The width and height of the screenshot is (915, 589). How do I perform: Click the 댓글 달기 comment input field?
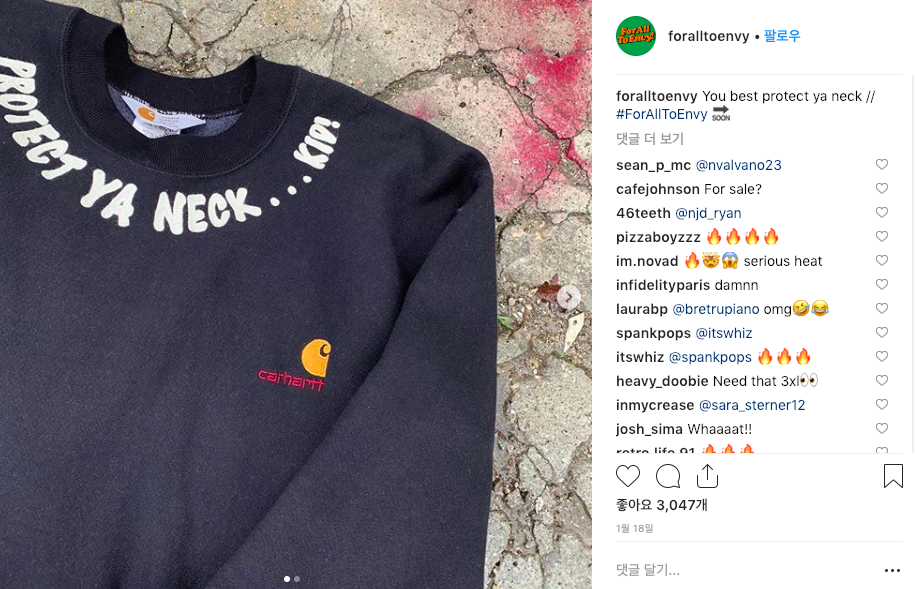(x=747, y=570)
